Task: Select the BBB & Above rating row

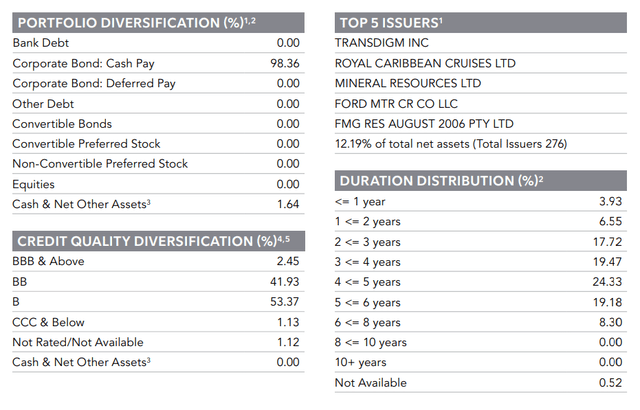Action: point(48,261)
